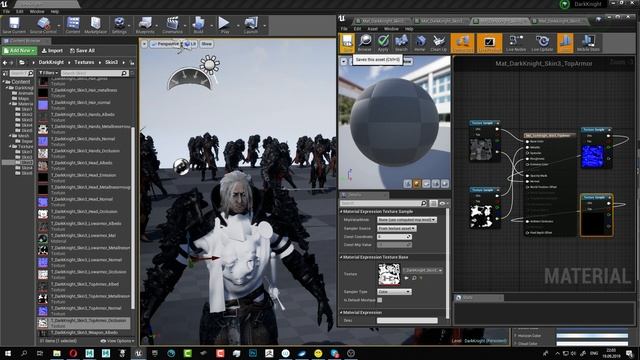Collapse Material Expression Texture Base section
The width and height of the screenshot is (640, 360).
[x=341, y=257]
